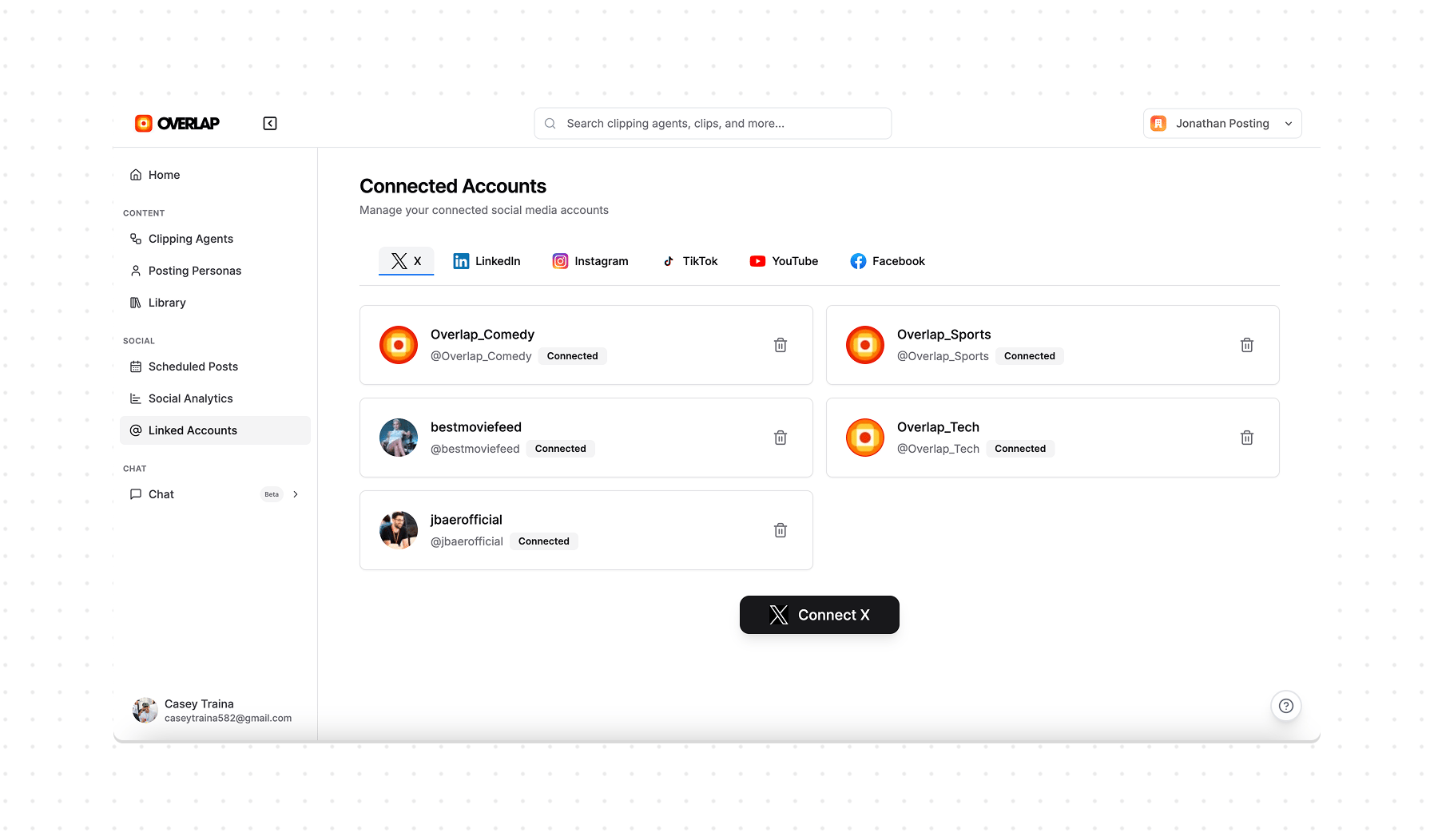The height and width of the screenshot is (840, 1434).
Task: Switch to the X tab
Action: (x=406, y=261)
